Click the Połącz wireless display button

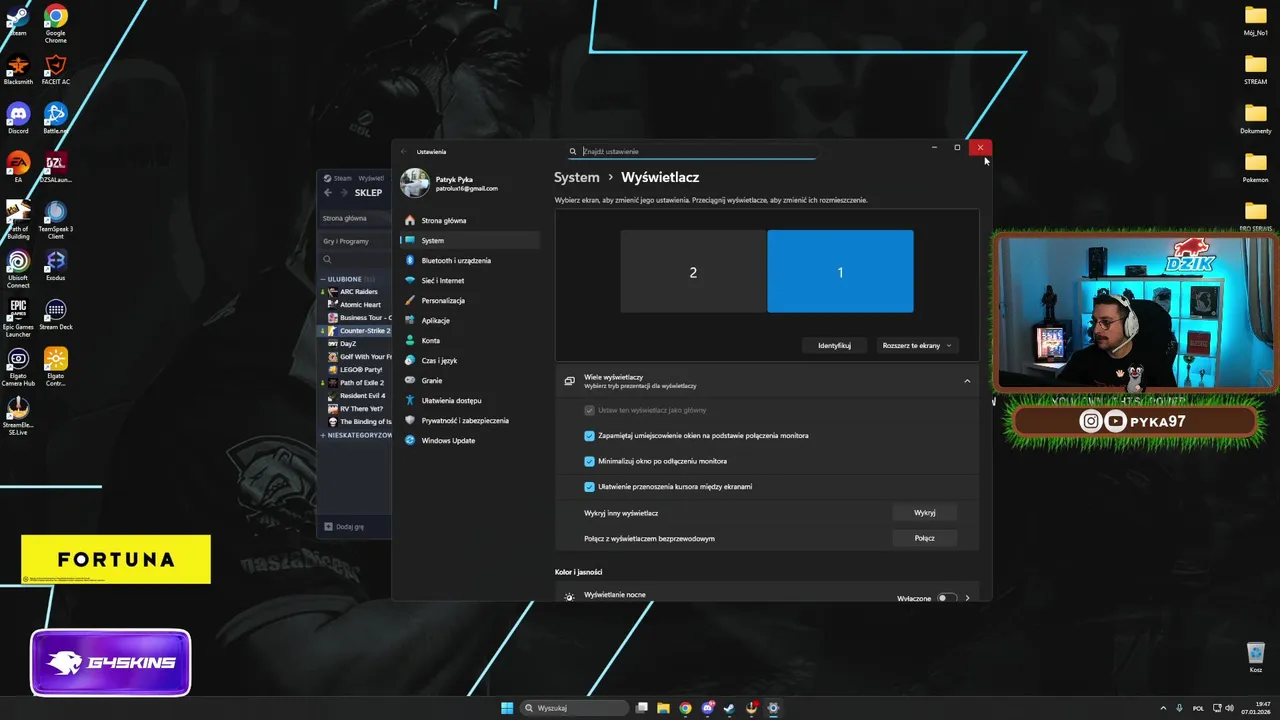coord(924,538)
